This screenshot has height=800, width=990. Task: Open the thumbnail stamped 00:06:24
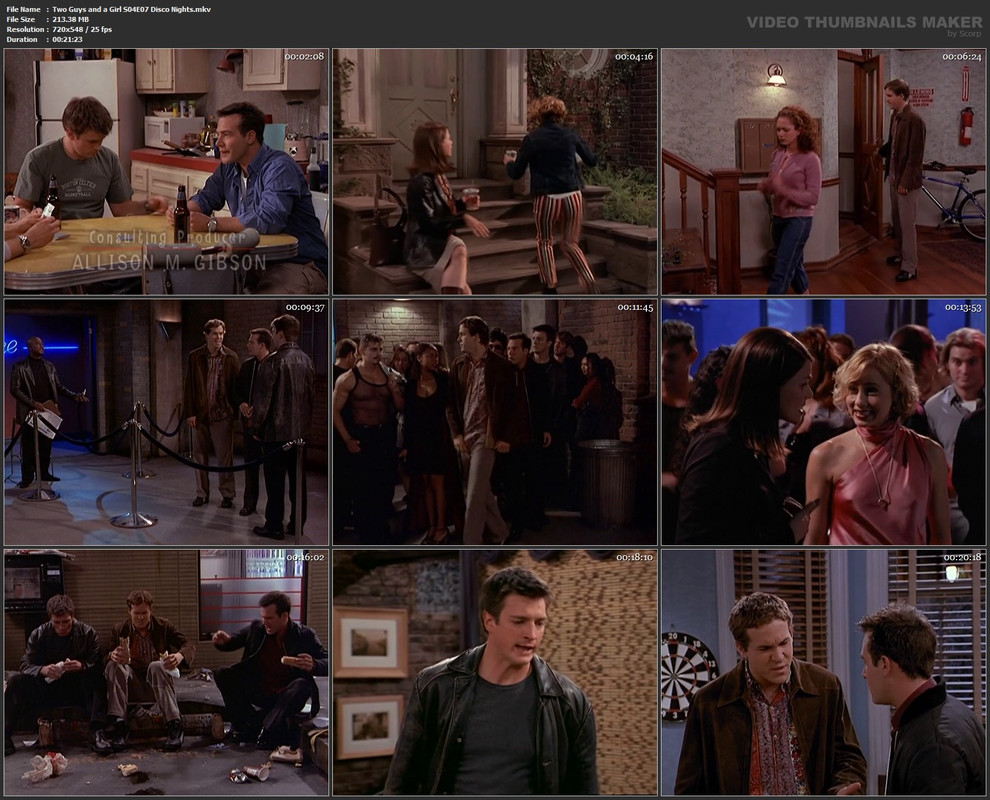pyautogui.click(x=823, y=172)
